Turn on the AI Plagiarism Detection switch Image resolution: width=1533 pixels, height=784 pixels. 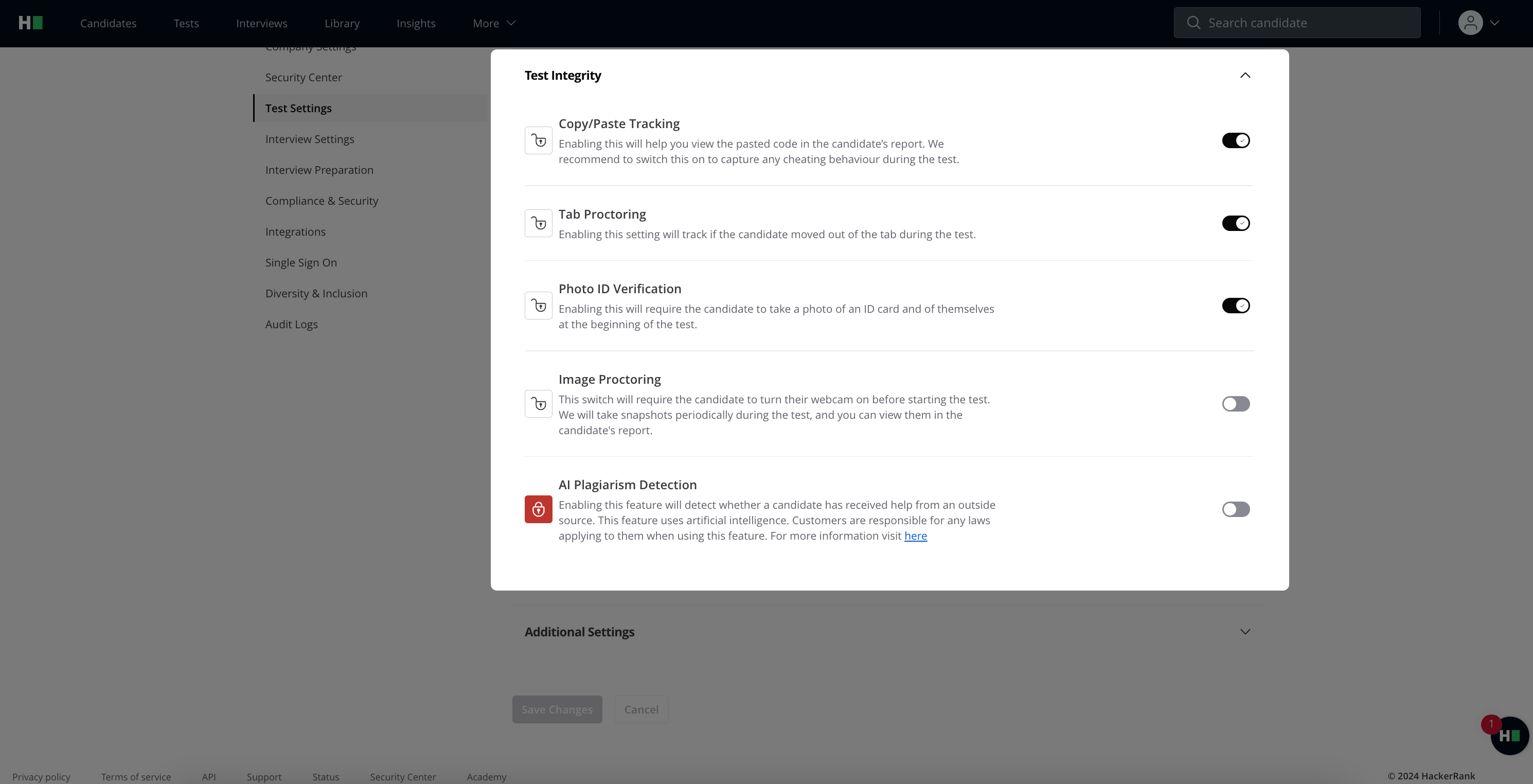(1236, 510)
